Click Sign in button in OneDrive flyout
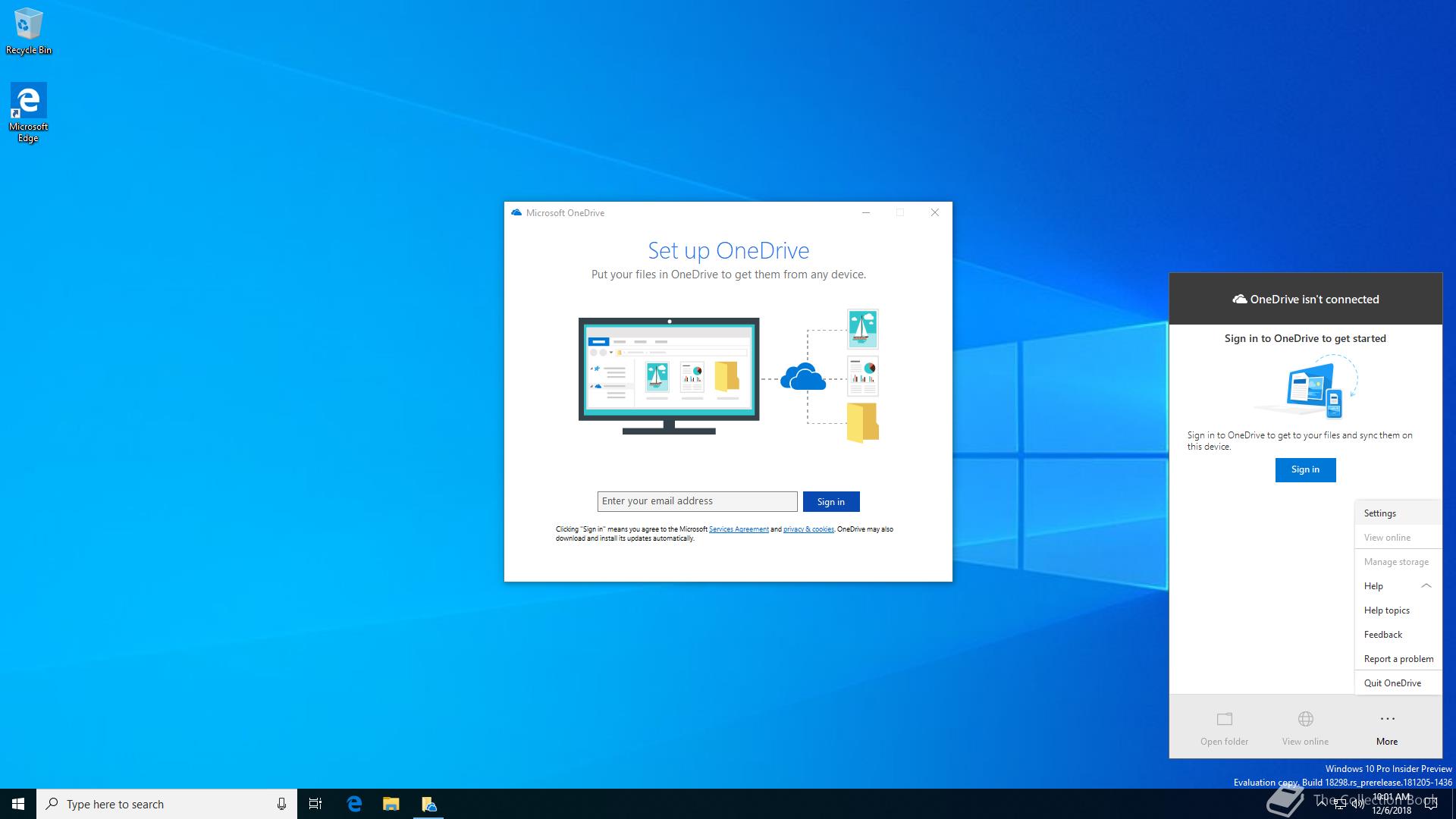 tap(1305, 469)
